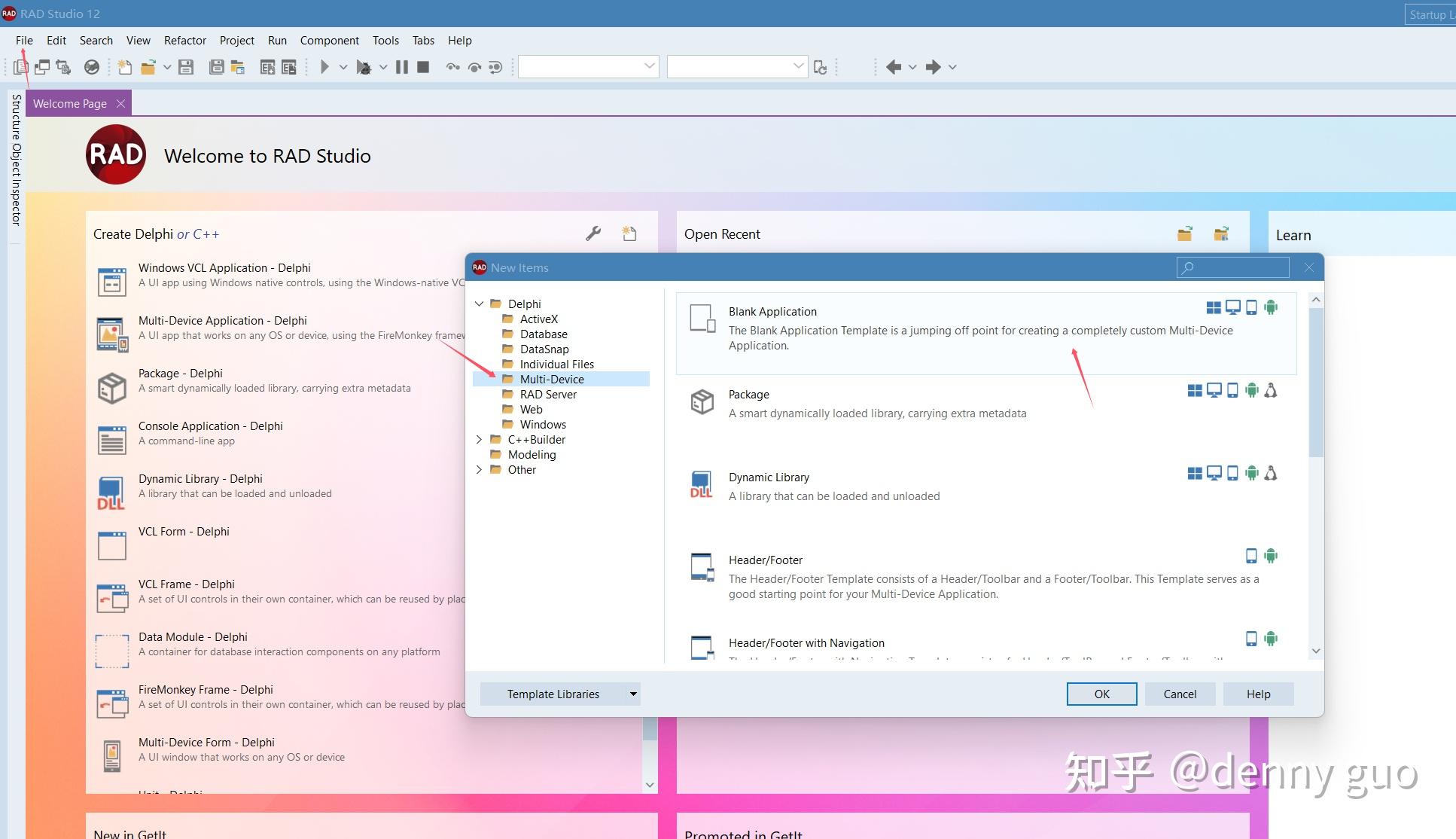Viewport: 1456px width, 839px height.
Task: Confirm with the OK button
Action: click(1101, 694)
